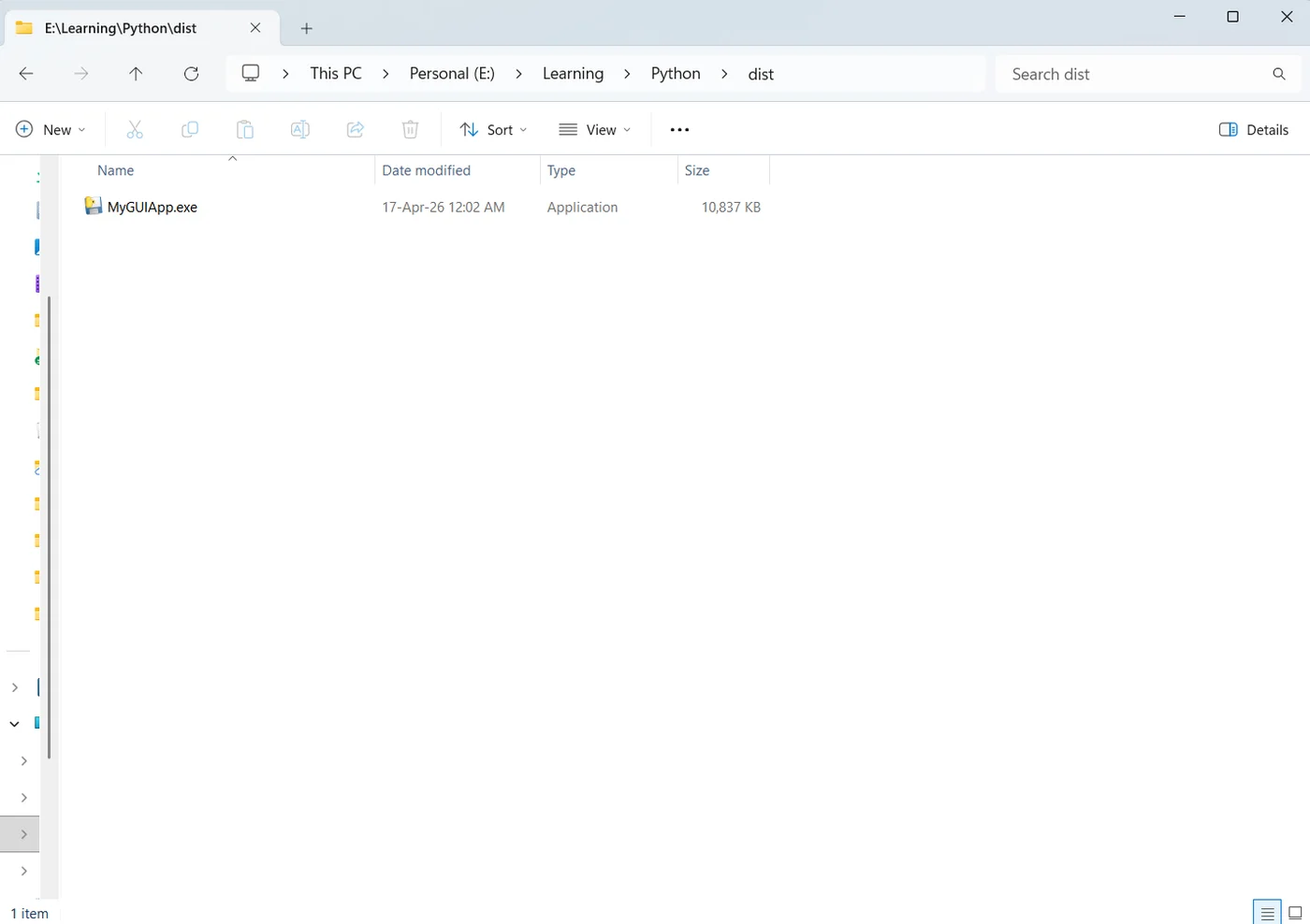
Task: Go back to the previous folder
Action: 26,74
